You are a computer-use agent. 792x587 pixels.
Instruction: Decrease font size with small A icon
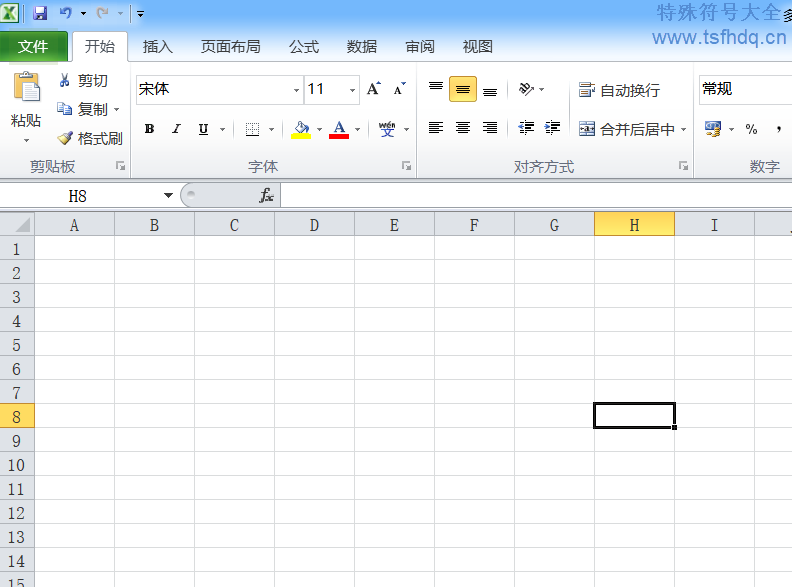tap(400, 89)
